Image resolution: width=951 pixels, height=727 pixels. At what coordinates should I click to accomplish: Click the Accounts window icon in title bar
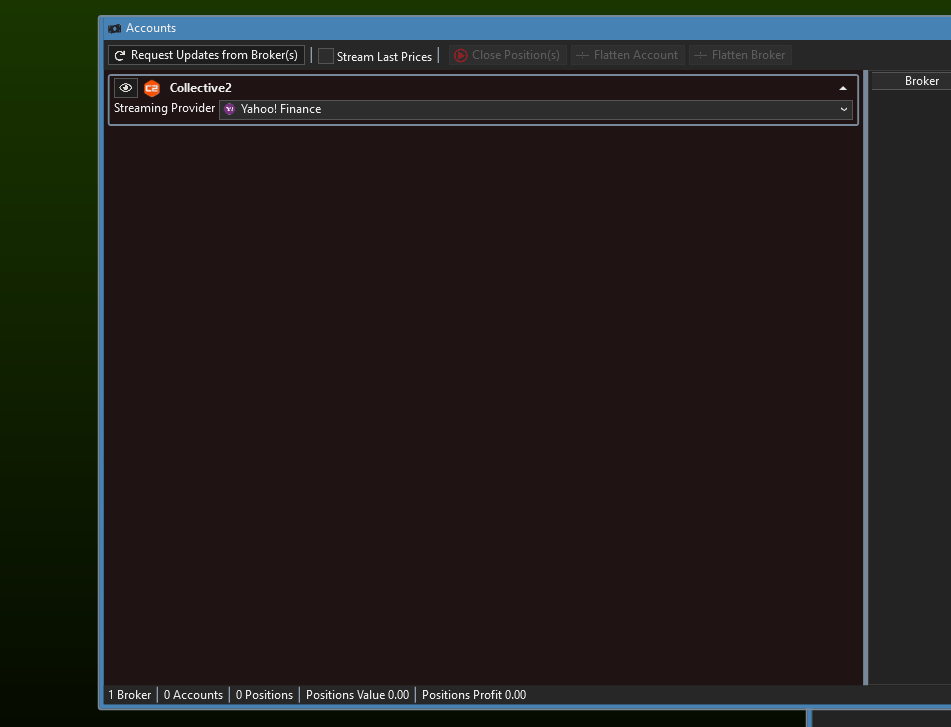coord(115,28)
